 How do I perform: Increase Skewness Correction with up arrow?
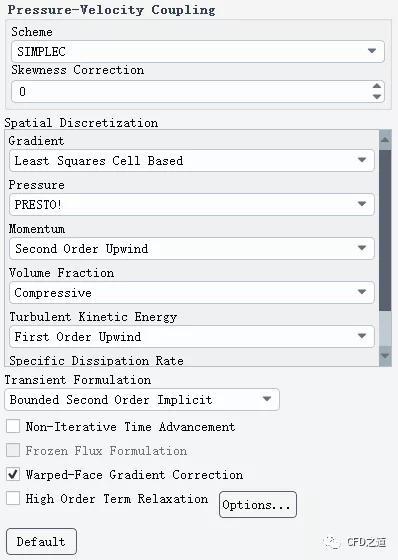(377, 86)
